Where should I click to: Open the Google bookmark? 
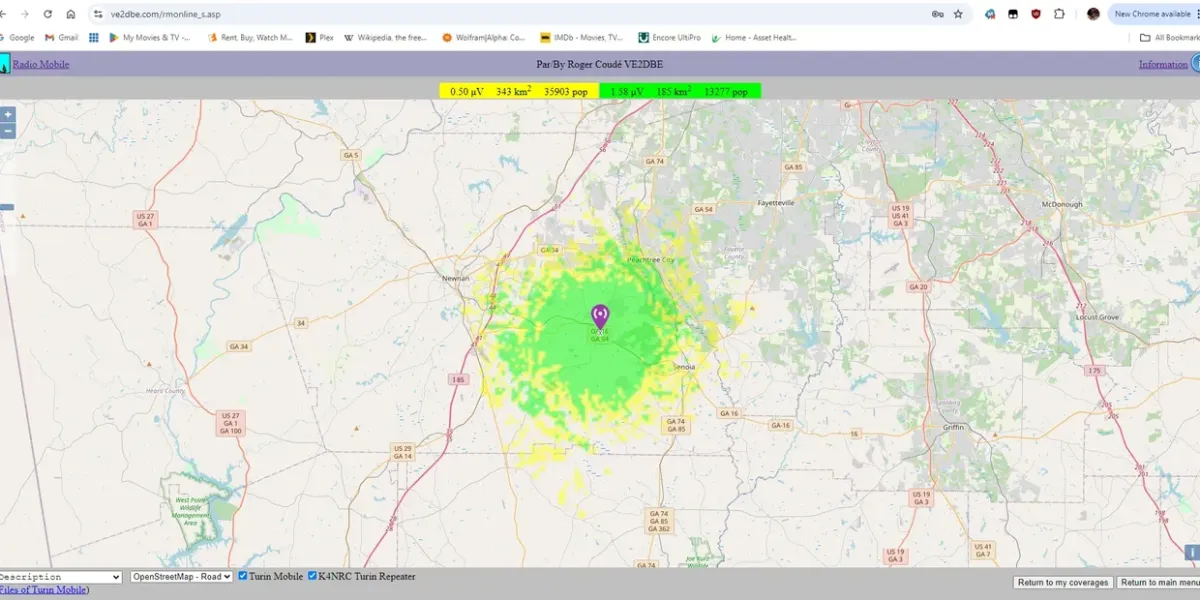(17, 37)
